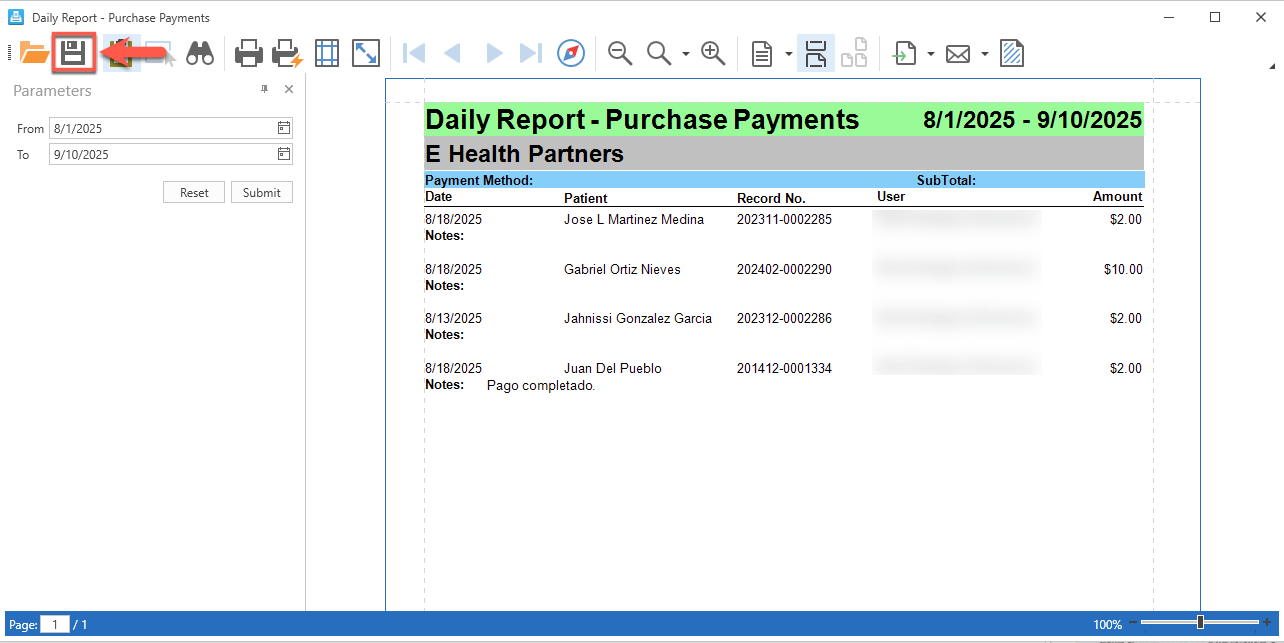Expand the Send email dropdown arrow
The height and width of the screenshot is (643, 1284).
[x=984, y=54]
